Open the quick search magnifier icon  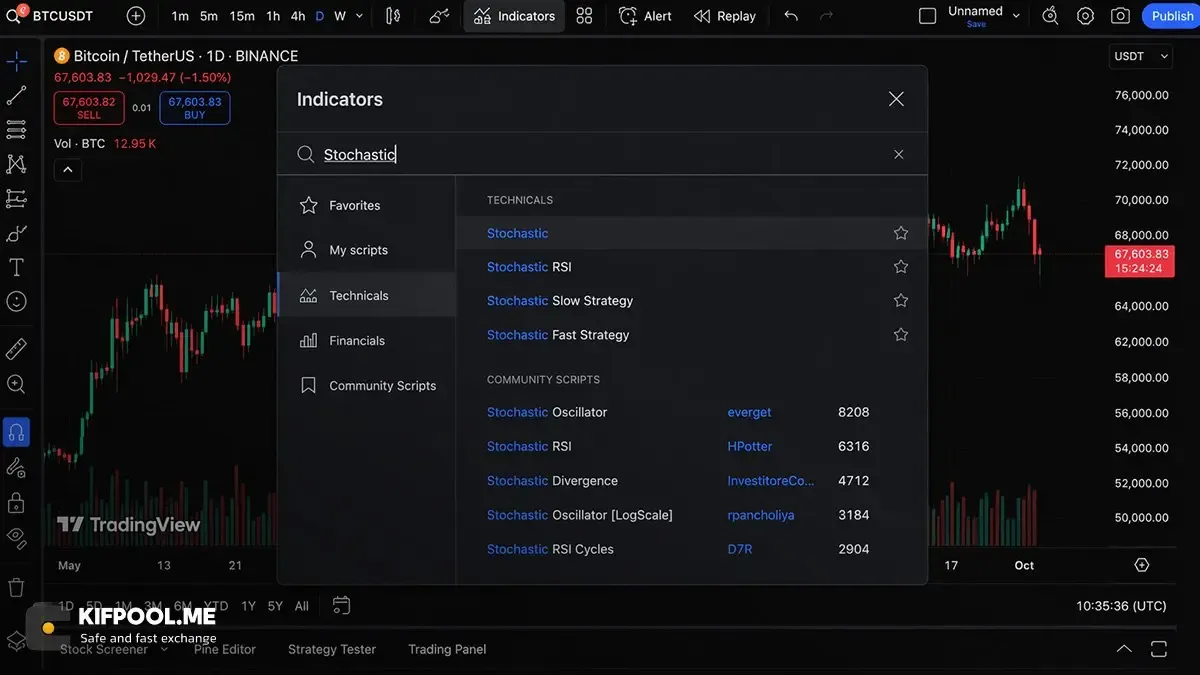(1050, 16)
